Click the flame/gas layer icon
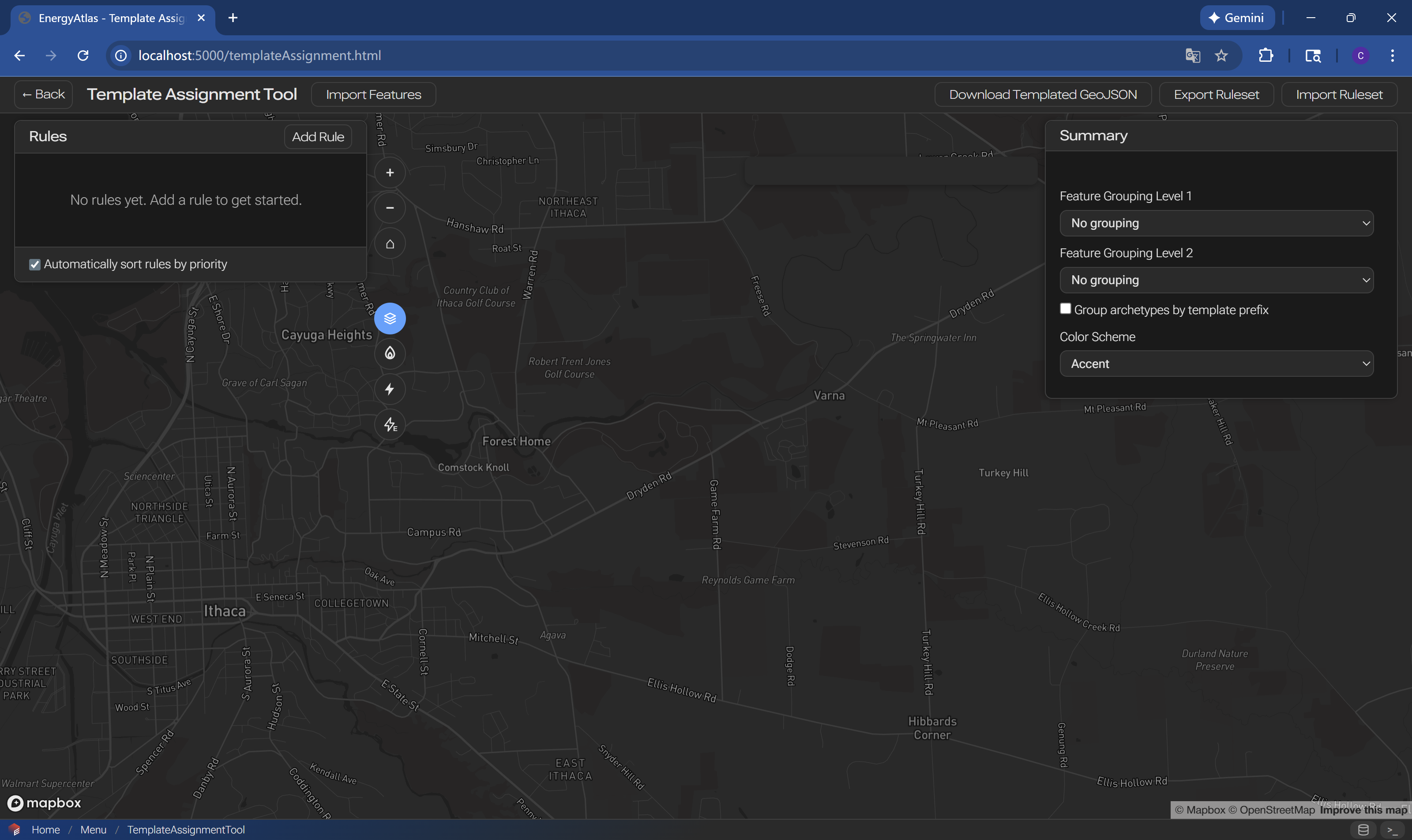1412x840 pixels. 390,353
